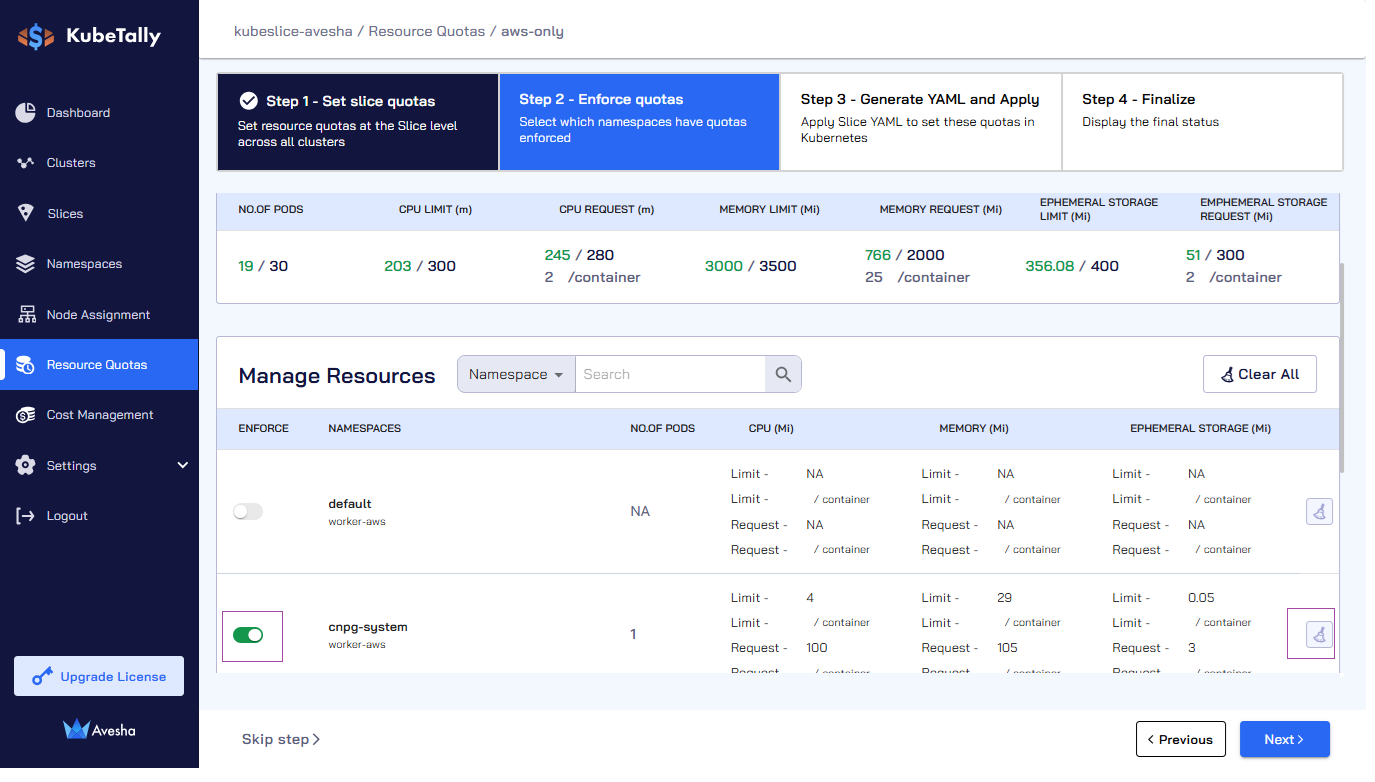Click the 203 / 300 CPU limit value
Image resolution: width=1375 pixels, height=782 pixels.
(x=420, y=266)
